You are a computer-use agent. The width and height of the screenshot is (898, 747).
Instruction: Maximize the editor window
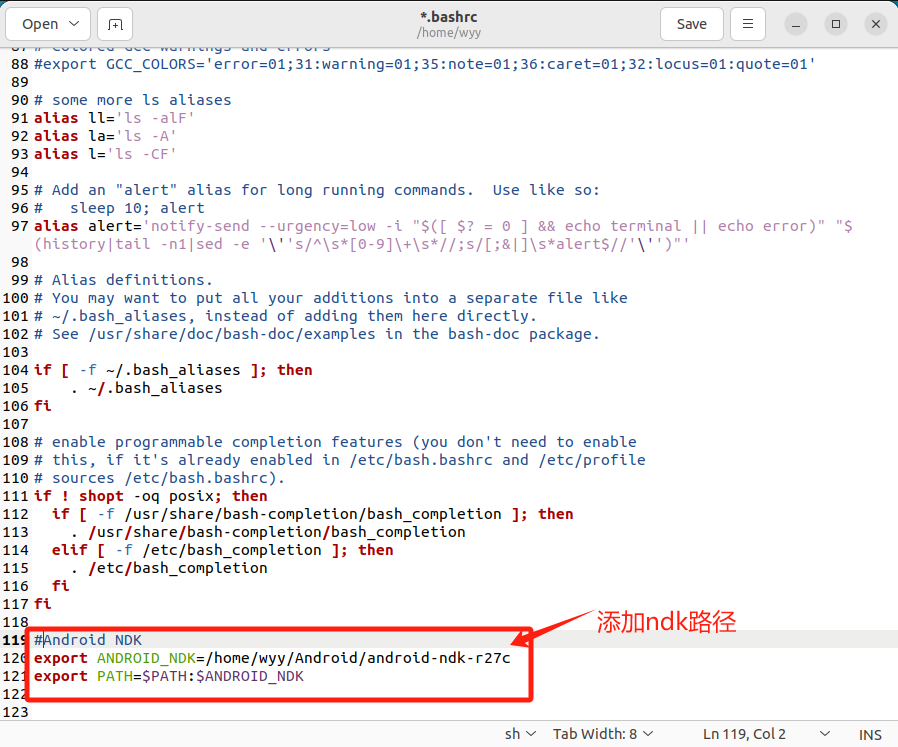836,24
